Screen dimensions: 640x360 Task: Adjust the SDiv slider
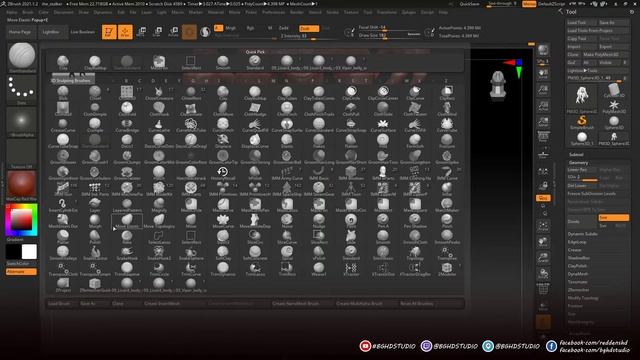(x=583, y=178)
